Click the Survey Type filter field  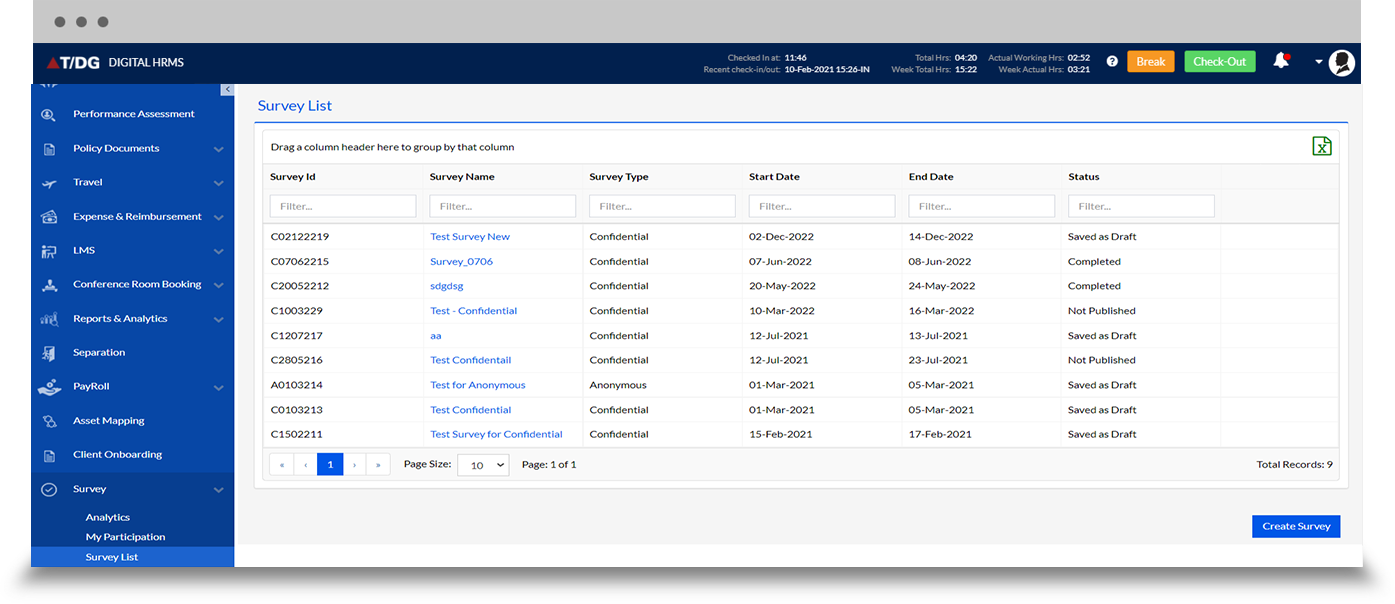pos(662,206)
